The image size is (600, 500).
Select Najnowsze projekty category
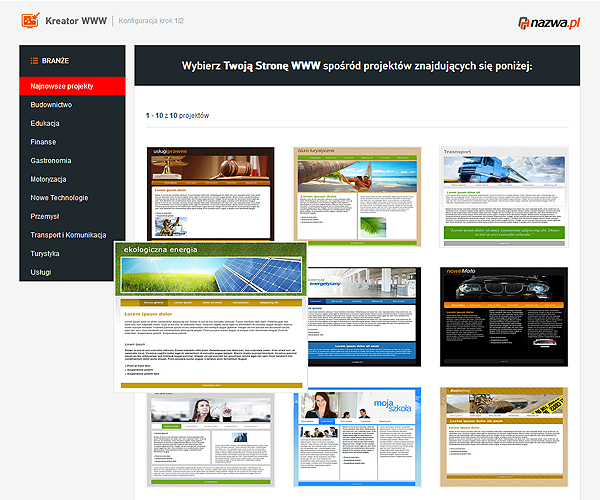click(72, 86)
